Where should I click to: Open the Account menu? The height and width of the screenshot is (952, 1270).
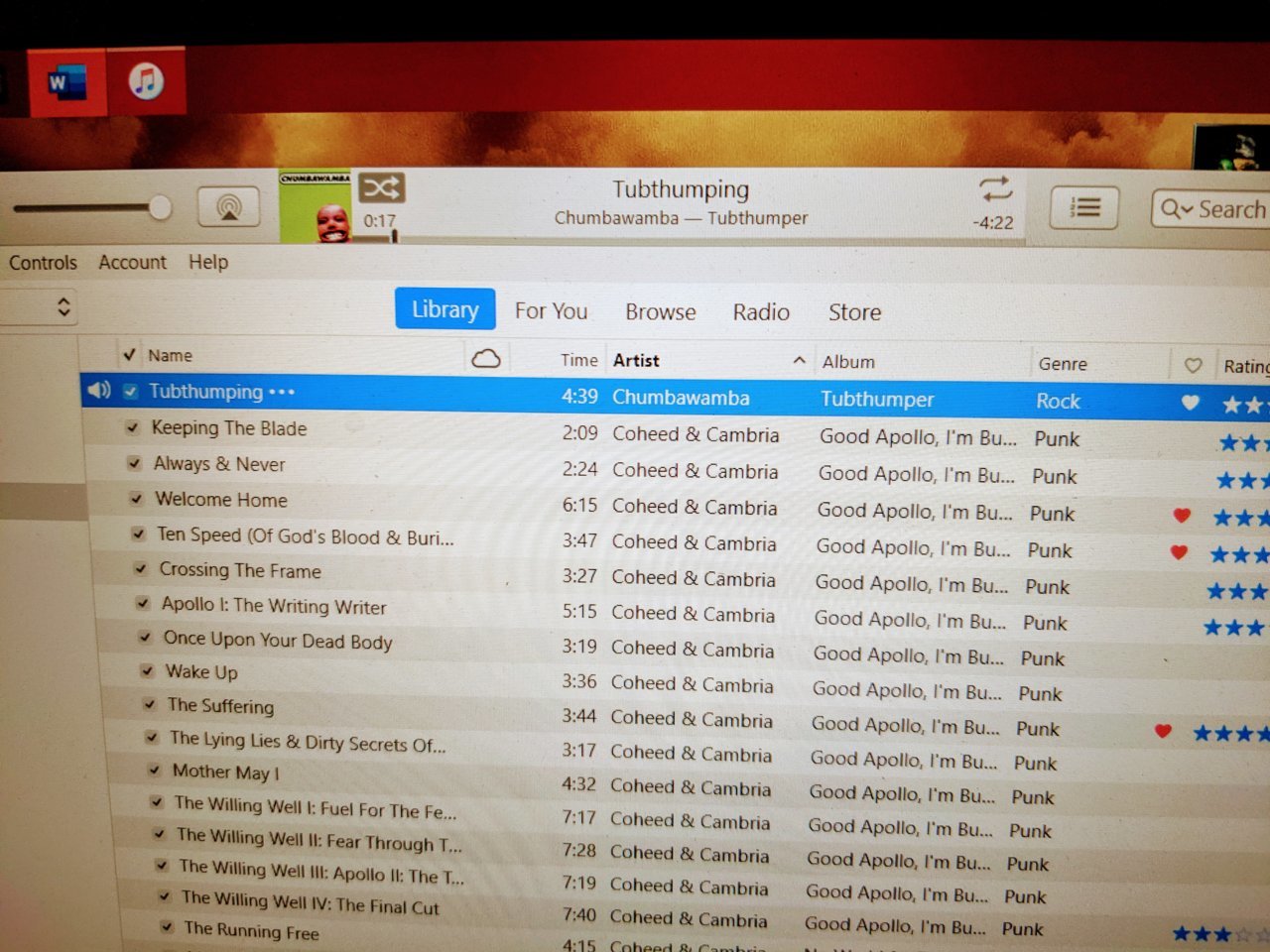[132, 262]
